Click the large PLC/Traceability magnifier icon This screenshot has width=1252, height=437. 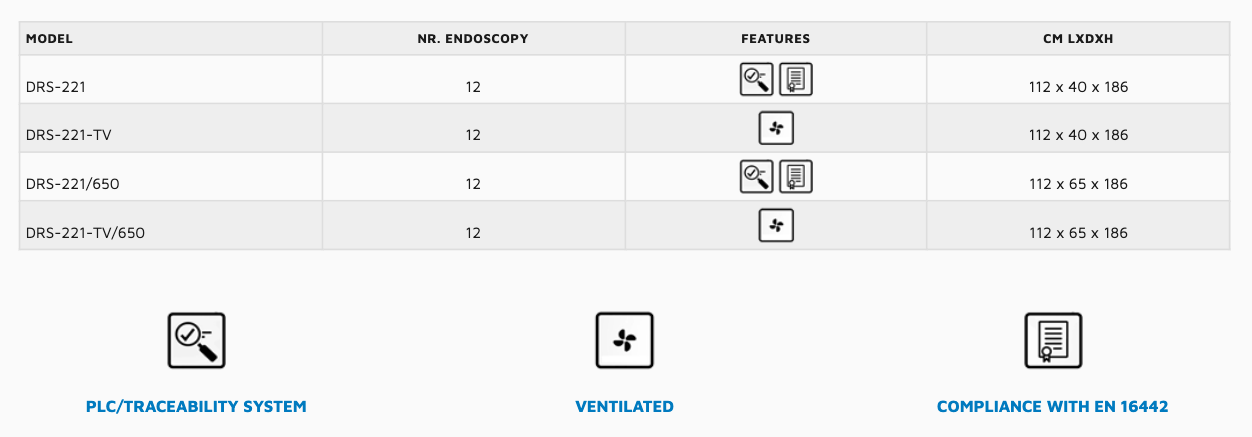(x=196, y=341)
